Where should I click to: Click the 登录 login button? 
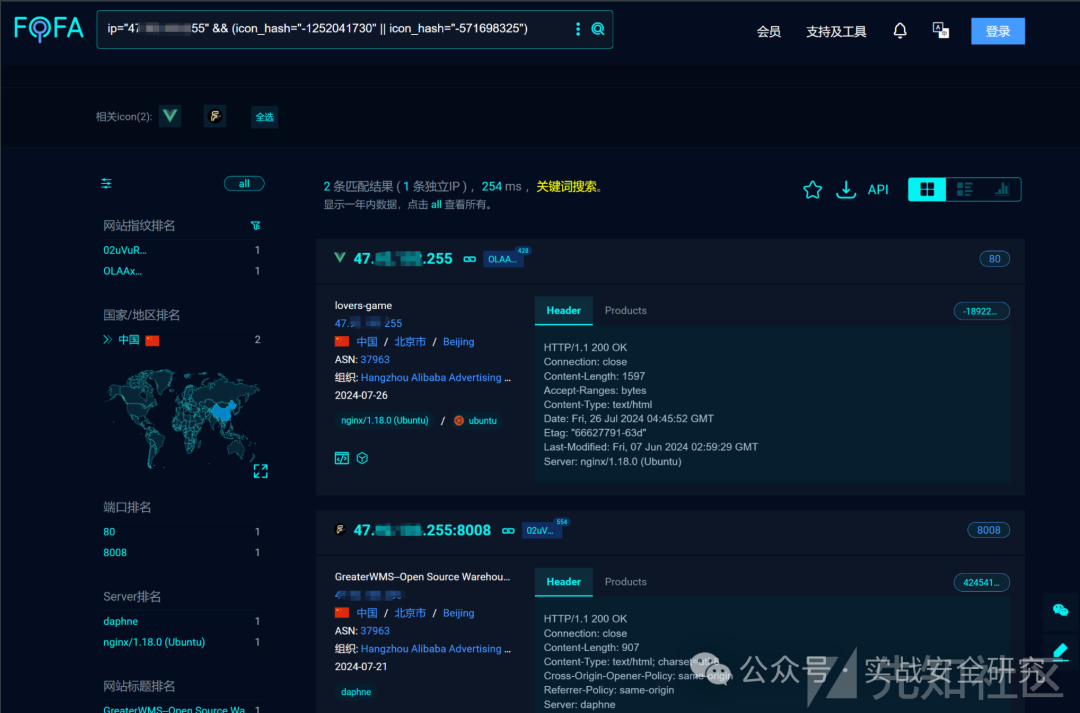click(x=997, y=31)
